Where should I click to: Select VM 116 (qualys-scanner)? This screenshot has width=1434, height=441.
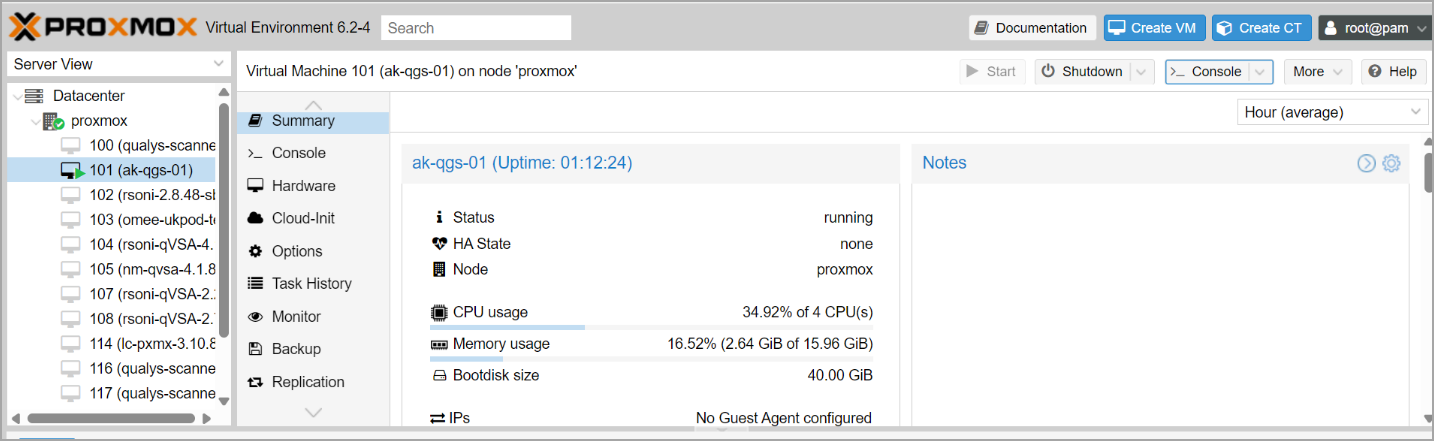[152, 368]
